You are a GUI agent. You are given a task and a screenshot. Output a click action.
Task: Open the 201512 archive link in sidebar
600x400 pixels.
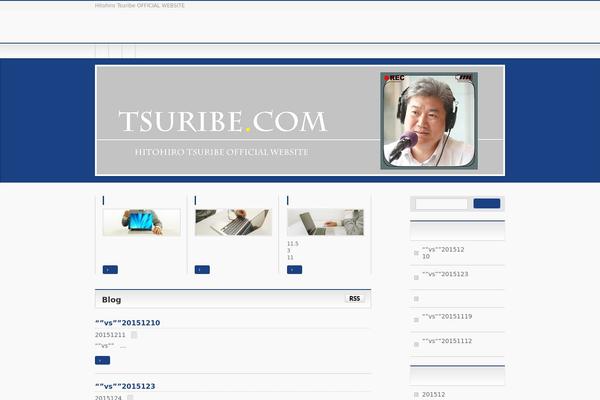pos(433,394)
